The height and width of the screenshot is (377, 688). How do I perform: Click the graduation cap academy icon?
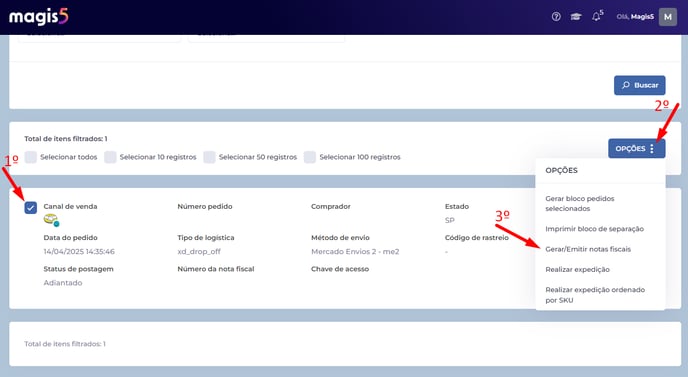[x=576, y=17]
